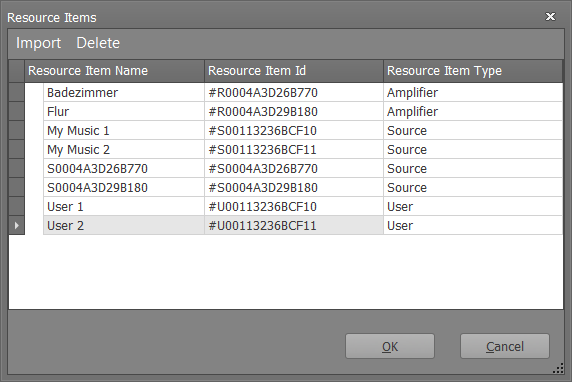Click Id cell #U00113236BCF11
Image resolution: width=572 pixels, height=382 pixels.
click(294, 225)
